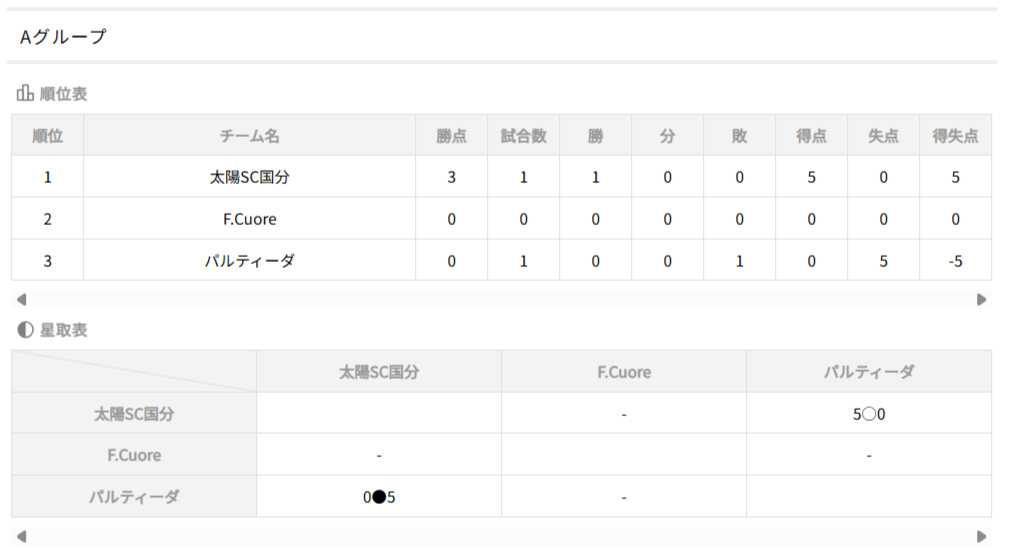Select the Aグループ heading

point(63,37)
